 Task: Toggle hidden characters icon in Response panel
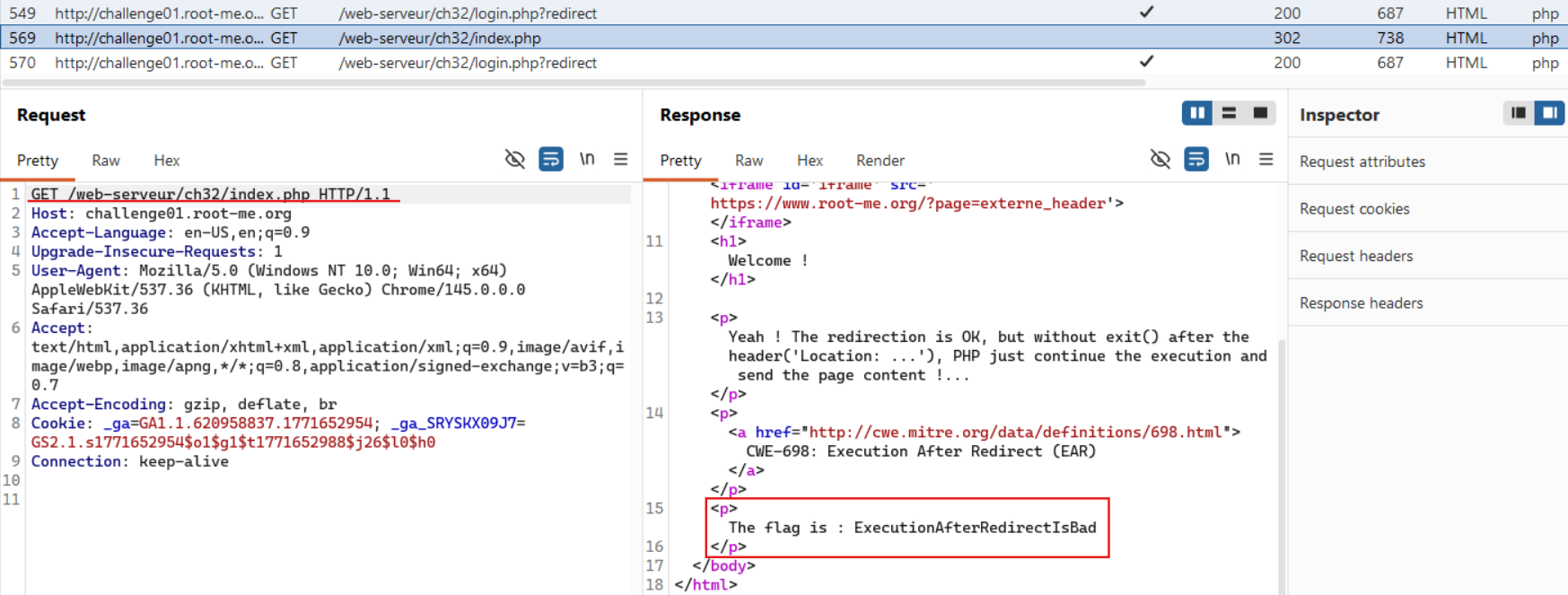pyautogui.click(x=1160, y=160)
